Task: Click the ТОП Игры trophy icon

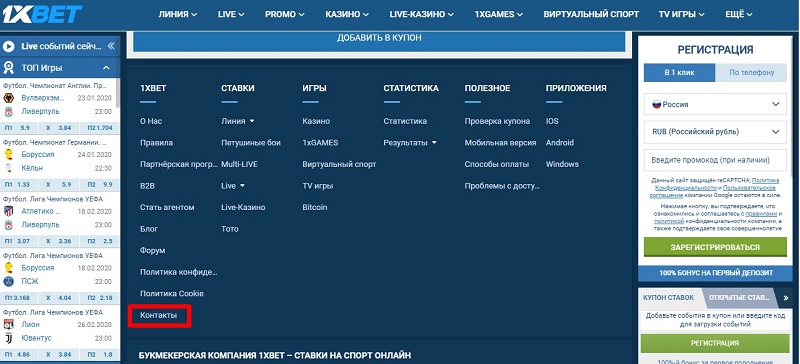Action: point(8,67)
